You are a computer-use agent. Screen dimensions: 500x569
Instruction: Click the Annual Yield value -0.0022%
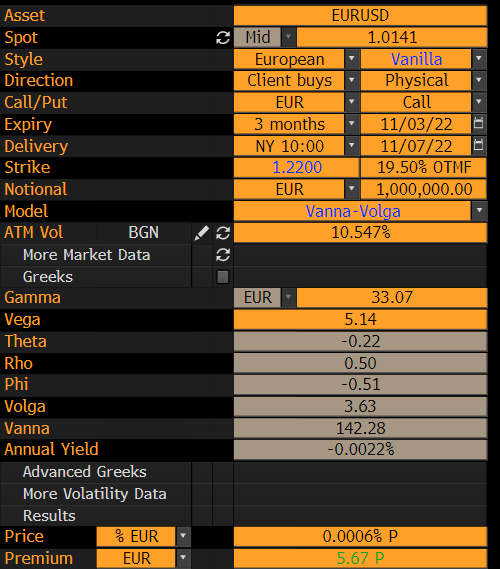coord(360,450)
